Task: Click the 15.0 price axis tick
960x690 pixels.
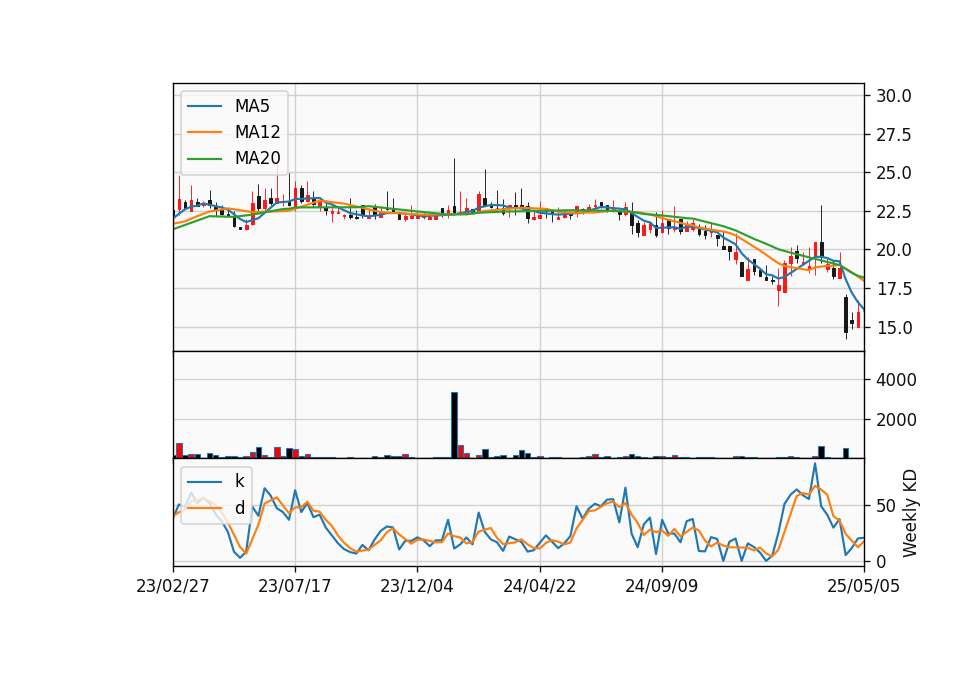Action: click(x=894, y=328)
